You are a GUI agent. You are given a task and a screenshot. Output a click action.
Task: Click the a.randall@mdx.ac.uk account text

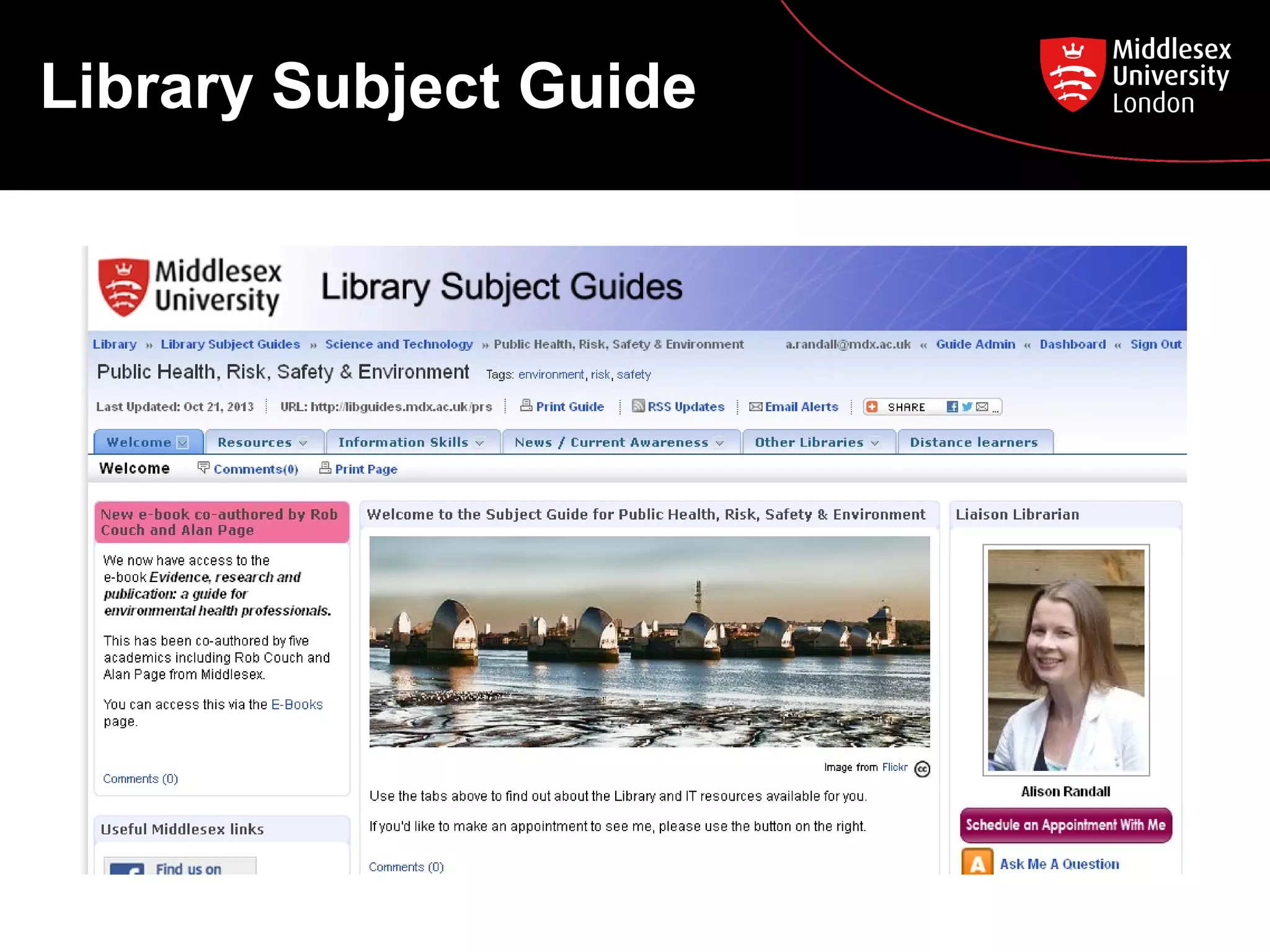click(x=848, y=344)
